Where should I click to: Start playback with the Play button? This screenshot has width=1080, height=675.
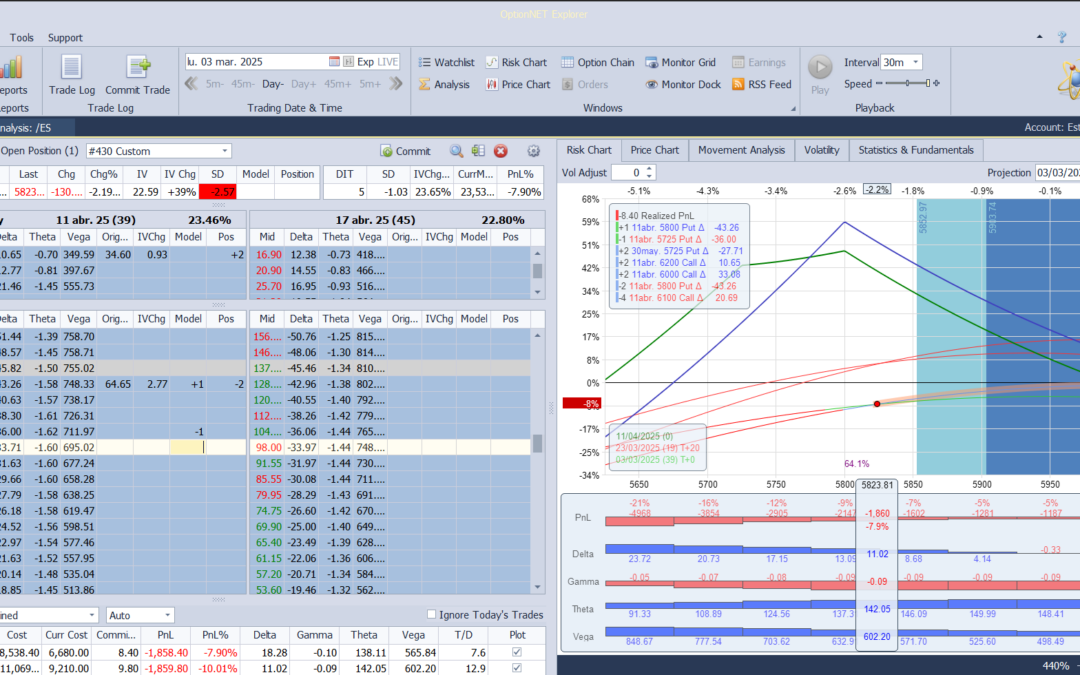click(x=820, y=74)
